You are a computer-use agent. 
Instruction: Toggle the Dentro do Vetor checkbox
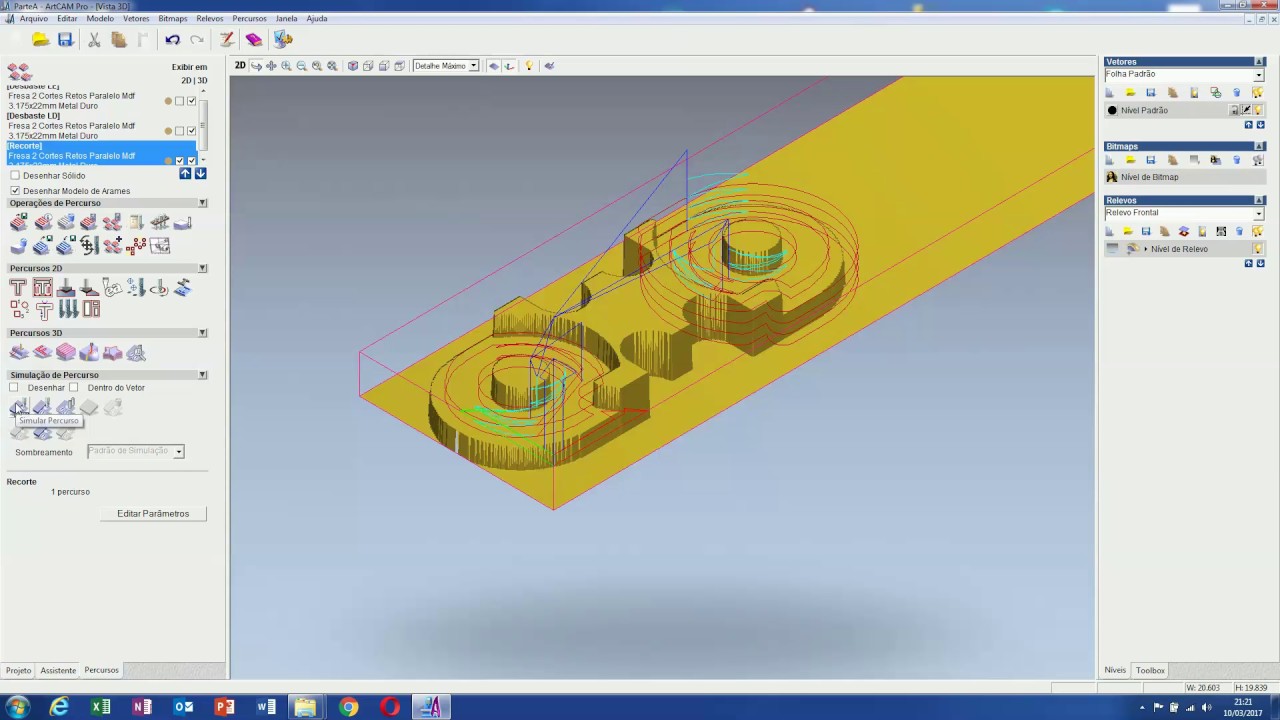click(x=74, y=387)
